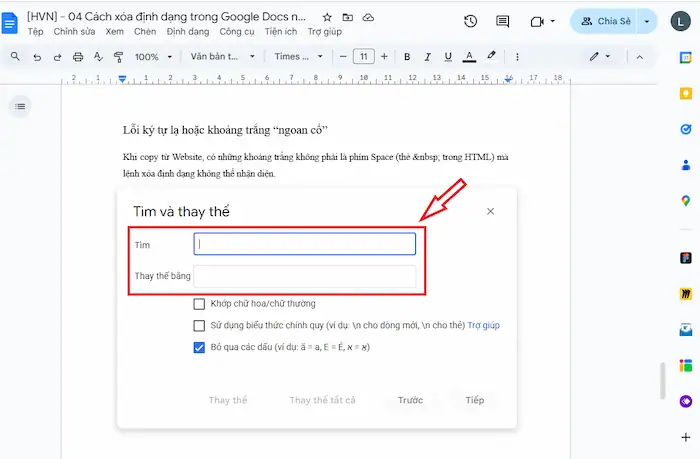
Task: Open the 'Định dạng' menu
Action: pos(188,32)
